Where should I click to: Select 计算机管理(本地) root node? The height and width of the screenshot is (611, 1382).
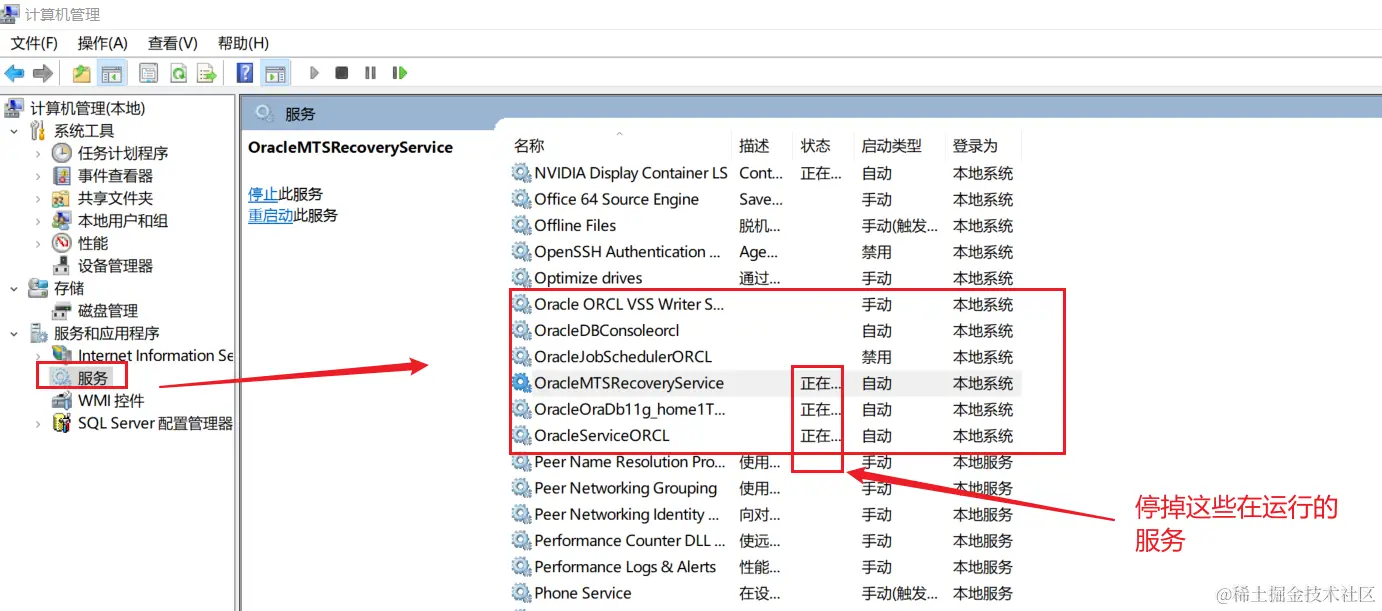(x=87, y=108)
